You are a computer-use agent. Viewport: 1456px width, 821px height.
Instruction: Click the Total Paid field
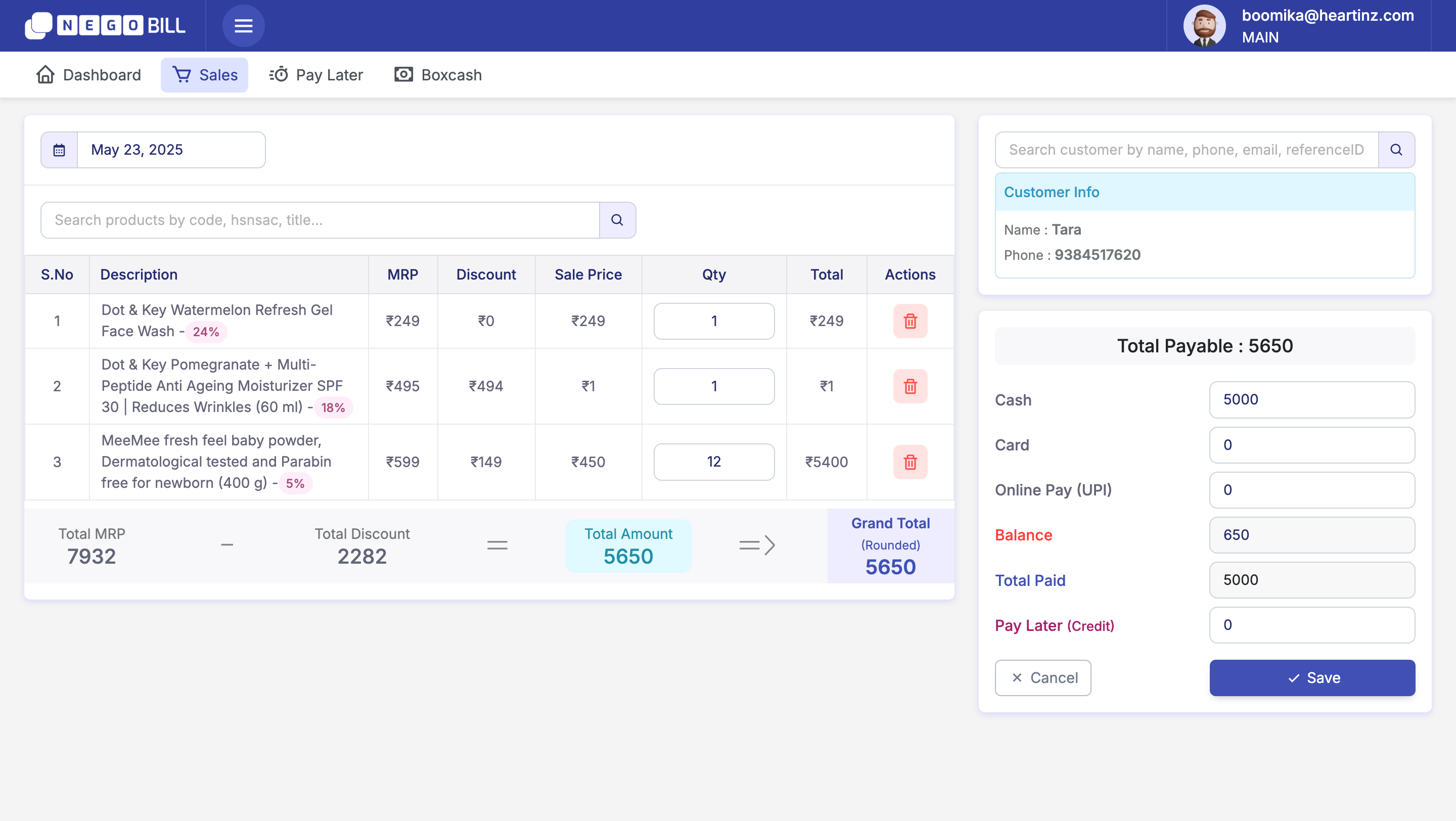1312,580
